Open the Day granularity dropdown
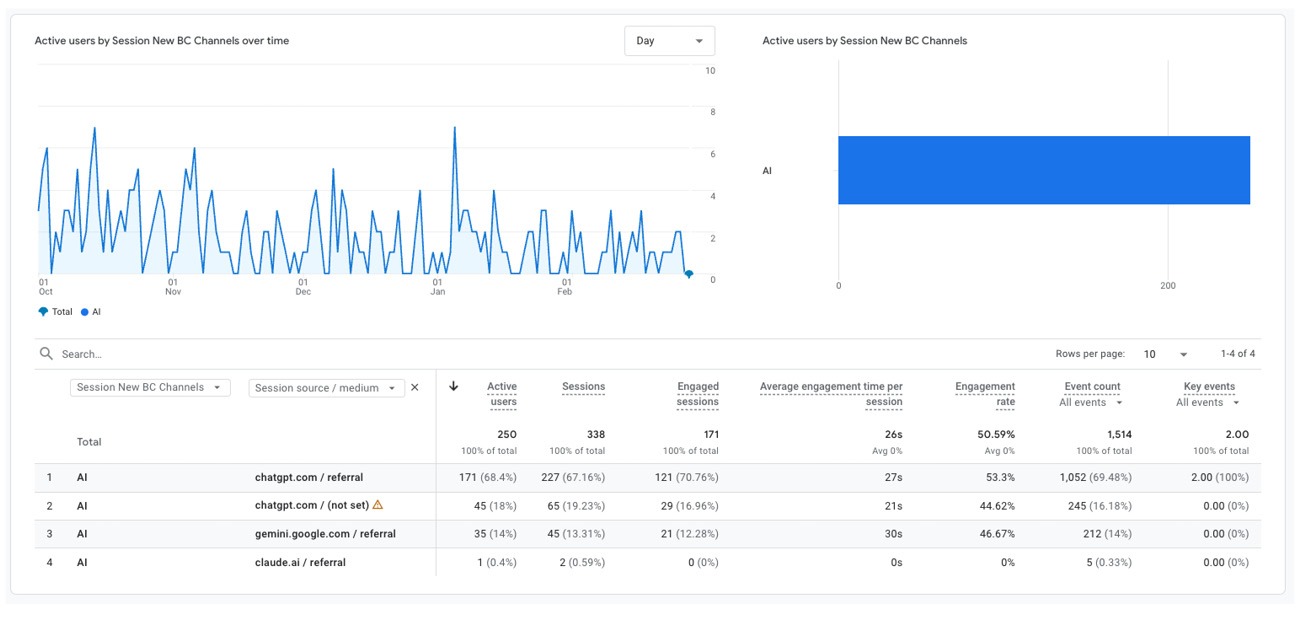This screenshot has width=1300, height=618. click(x=669, y=40)
